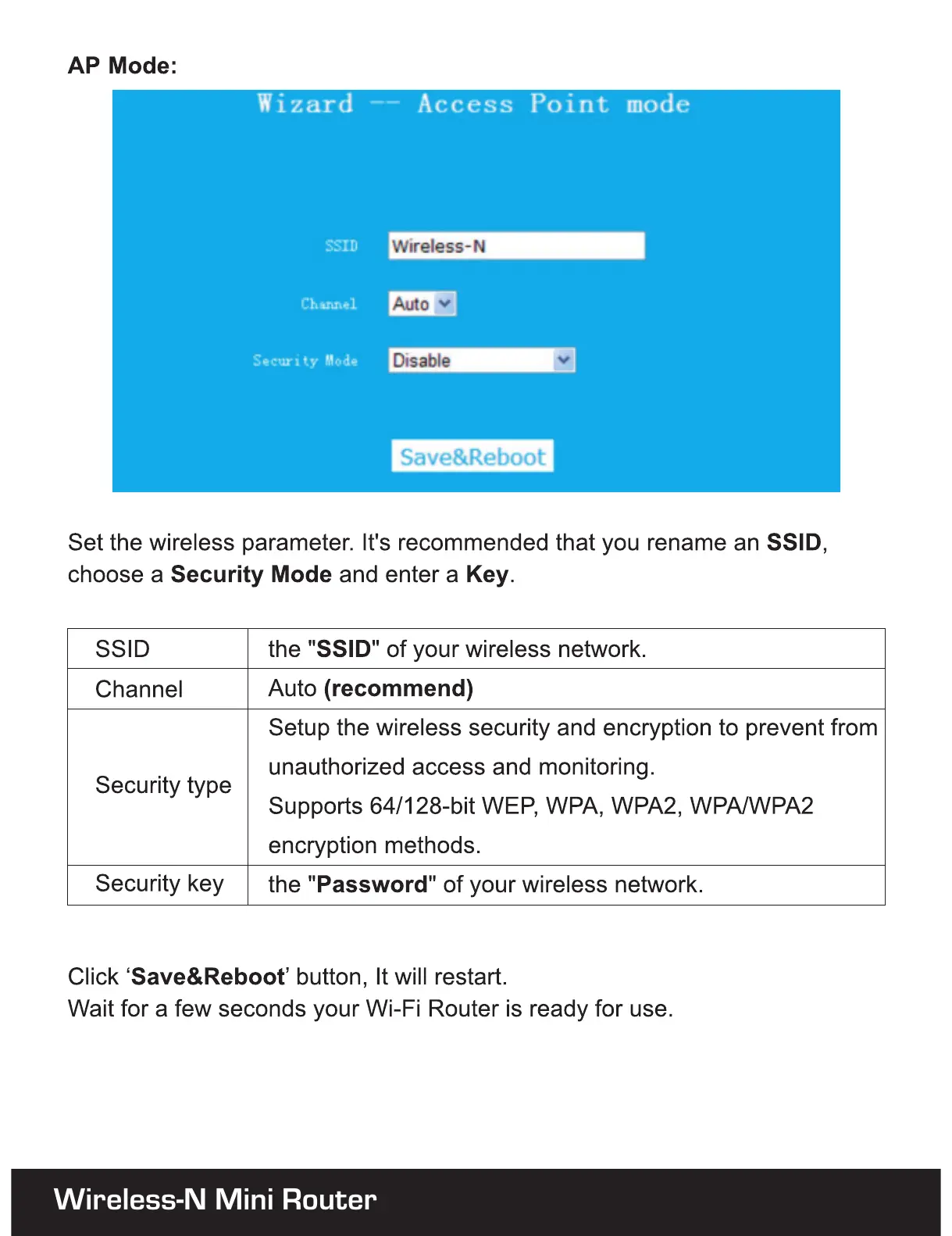Click the Wireless-N Mini Router footer title
This screenshot has width=952, height=1236.
[215, 1199]
